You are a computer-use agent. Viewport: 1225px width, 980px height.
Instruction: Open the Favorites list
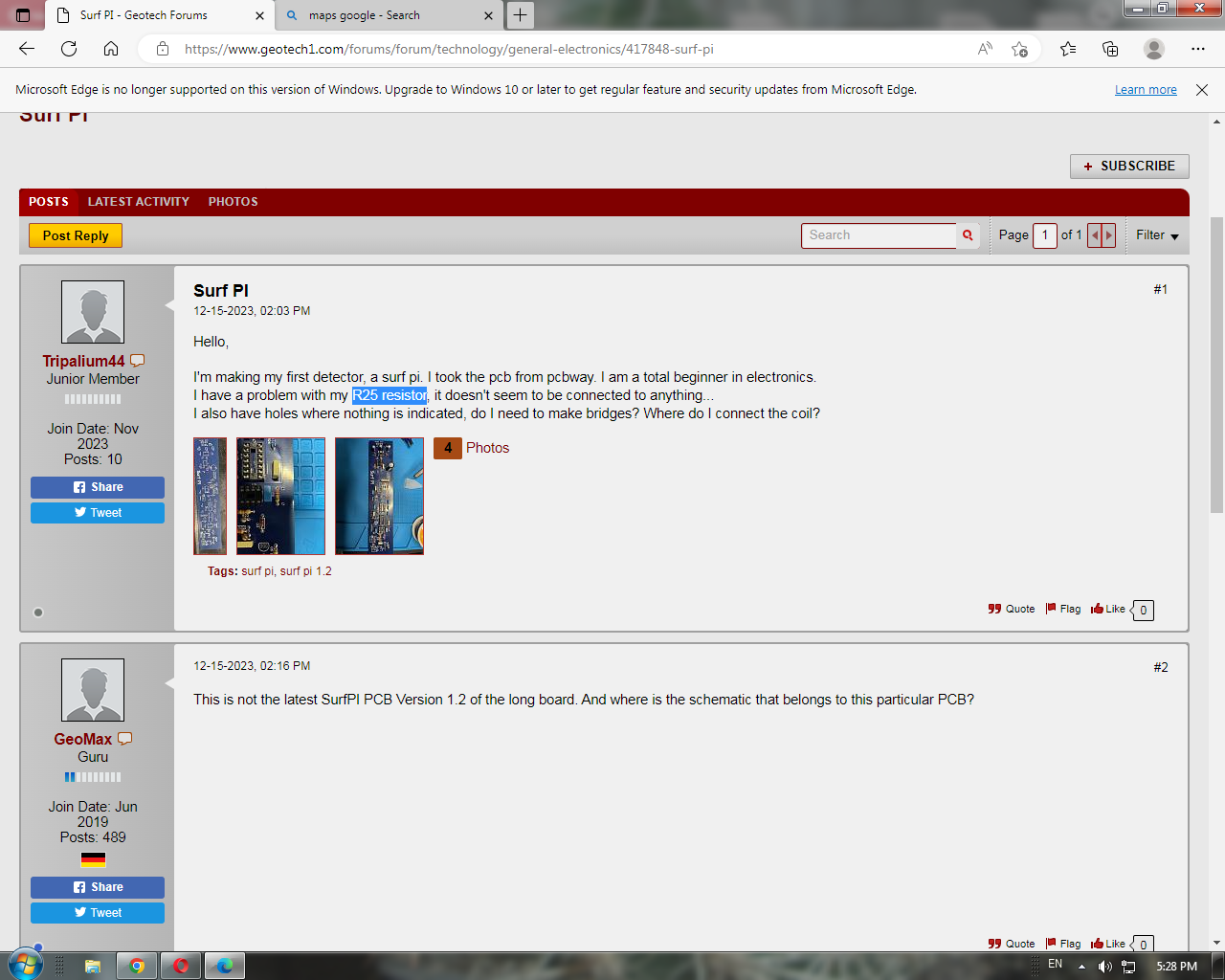click(1068, 49)
